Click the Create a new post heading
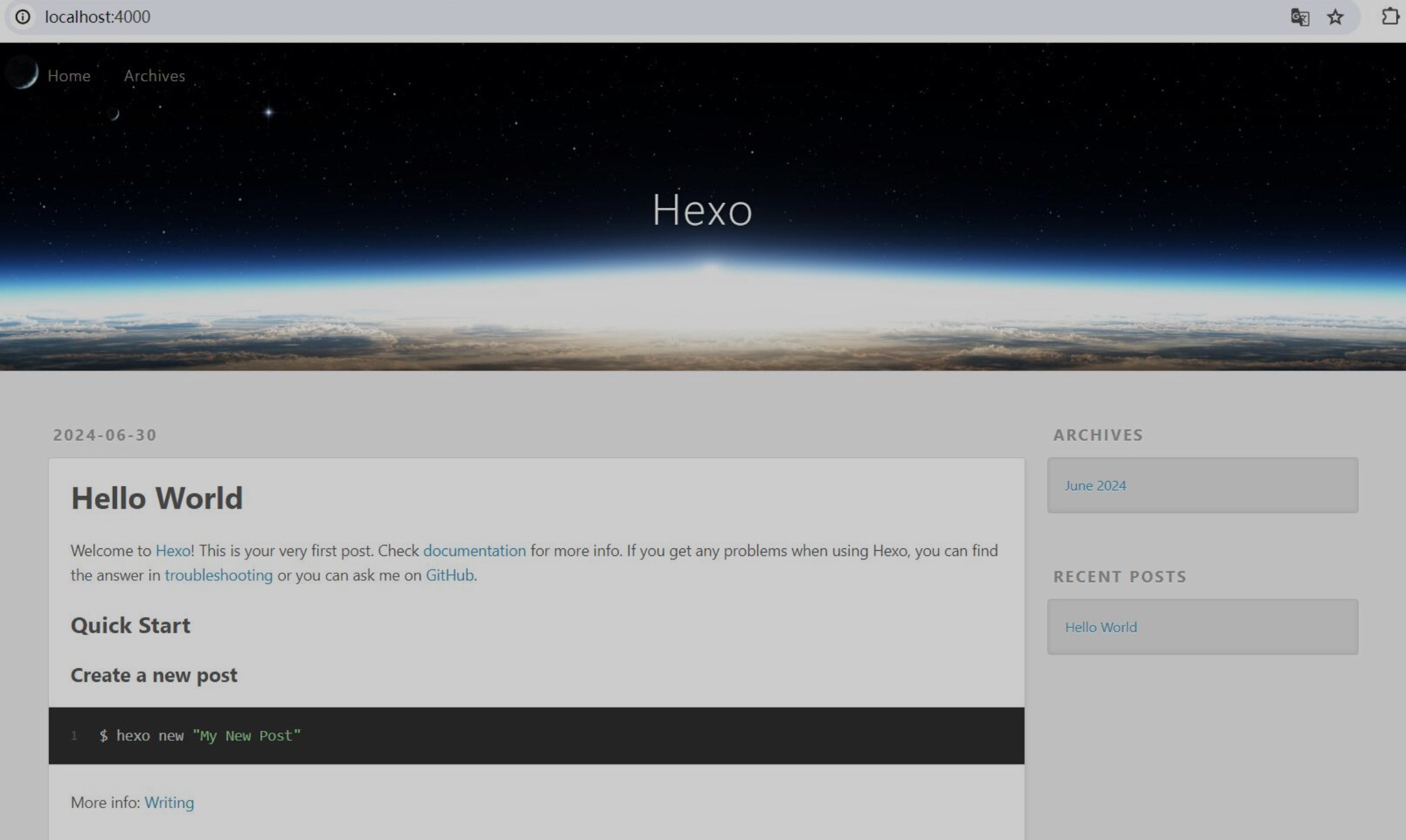The image size is (1406, 840). [154, 675]
